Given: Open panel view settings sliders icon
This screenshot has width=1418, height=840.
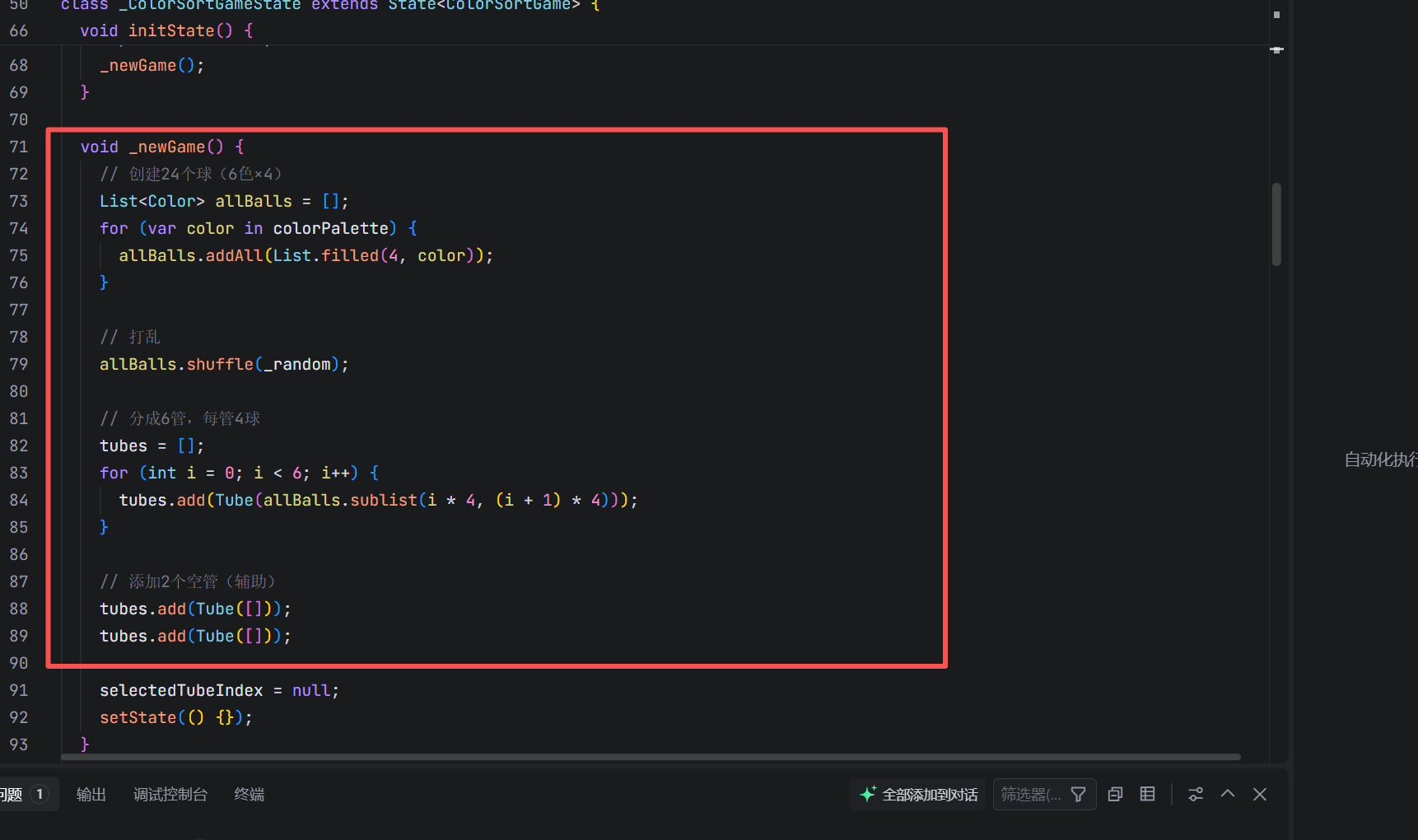Looking at the screenshot, I should [x=1196, y=794].
